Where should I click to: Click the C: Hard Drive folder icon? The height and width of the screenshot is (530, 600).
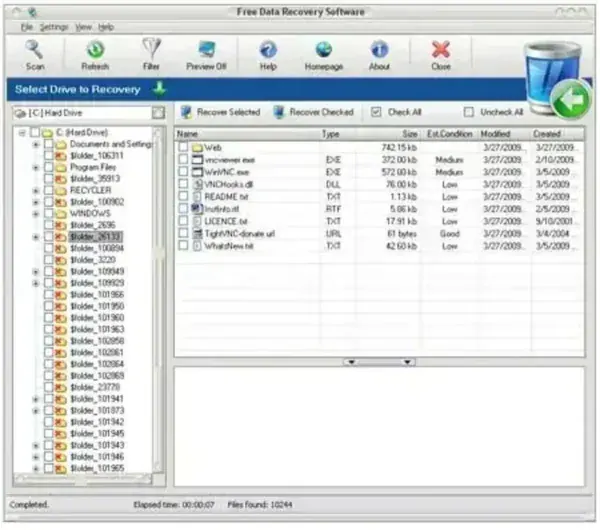click(x=47, y=133)
